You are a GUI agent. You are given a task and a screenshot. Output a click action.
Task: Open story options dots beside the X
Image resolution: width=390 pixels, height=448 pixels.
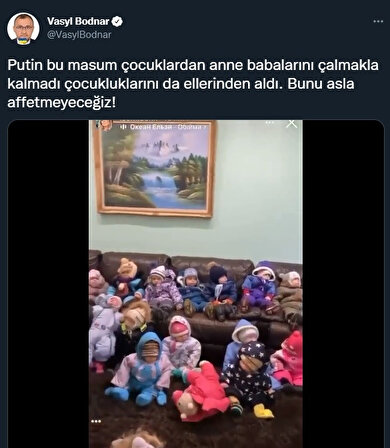pos(270,123)
